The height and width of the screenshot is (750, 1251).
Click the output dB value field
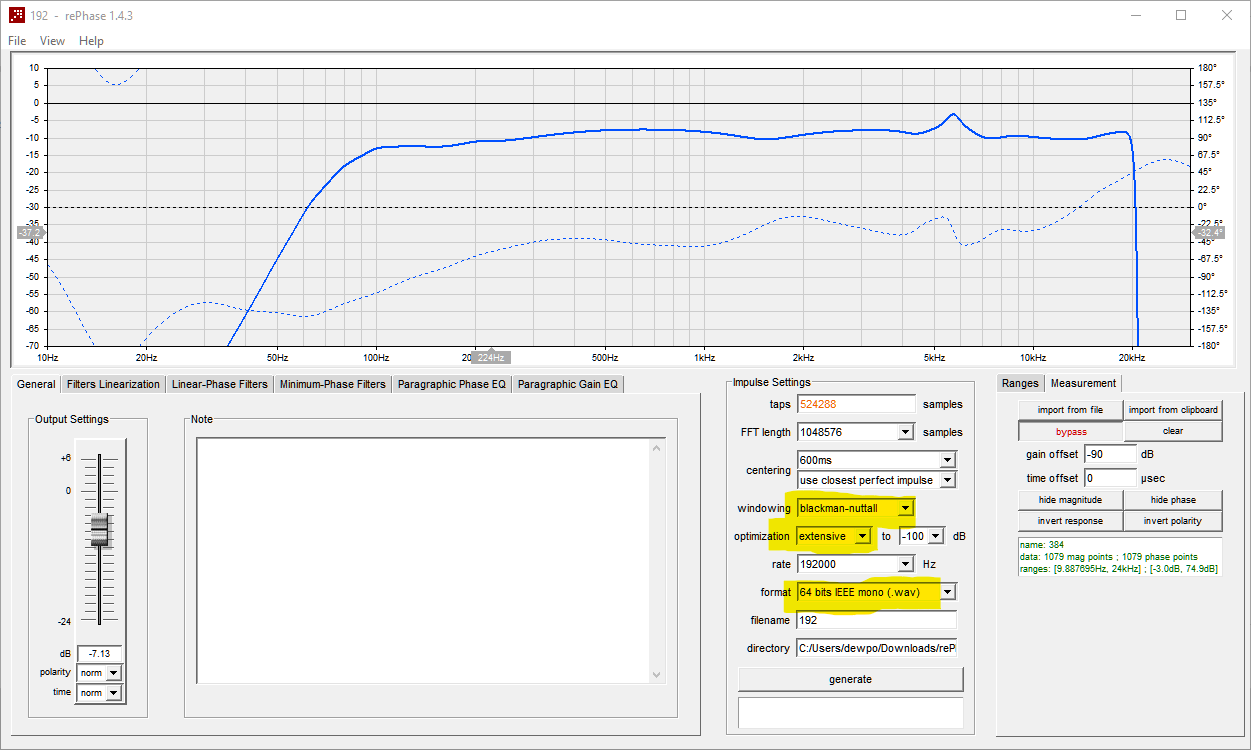(x=99, y=654)
